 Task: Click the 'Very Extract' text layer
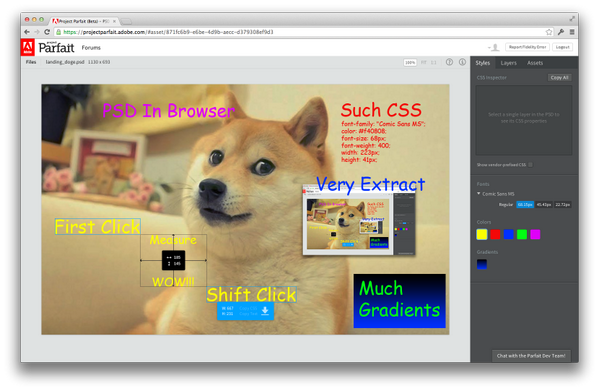coord(371,185)
